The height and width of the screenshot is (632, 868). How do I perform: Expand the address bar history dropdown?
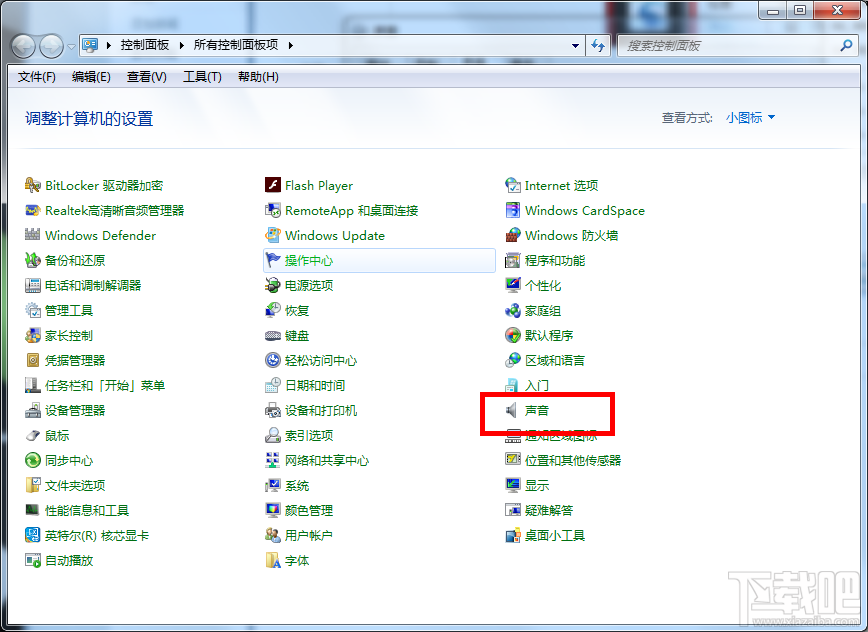[575, 45]
